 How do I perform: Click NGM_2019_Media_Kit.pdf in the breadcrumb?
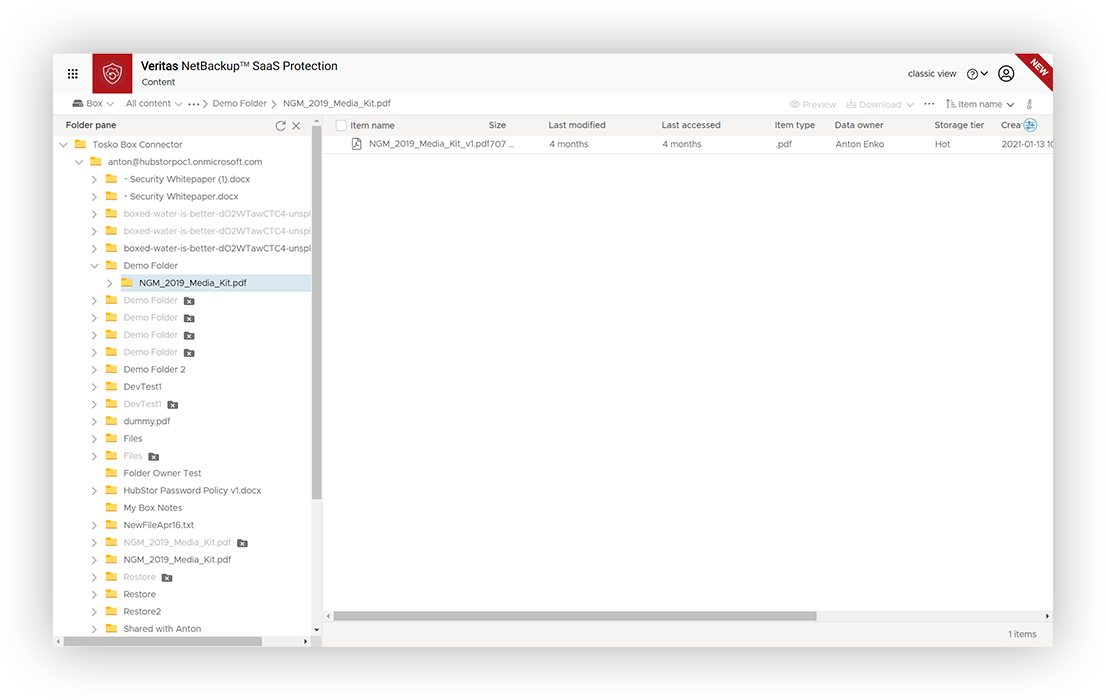[x=336, y=104]
